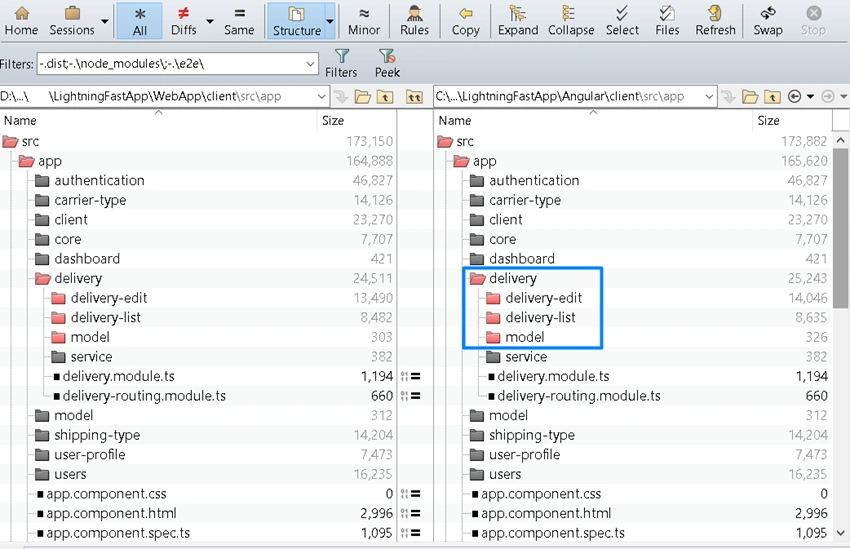Select right pane user-profile folder
This screenshot has width=850, height=549.
point(524,455)
